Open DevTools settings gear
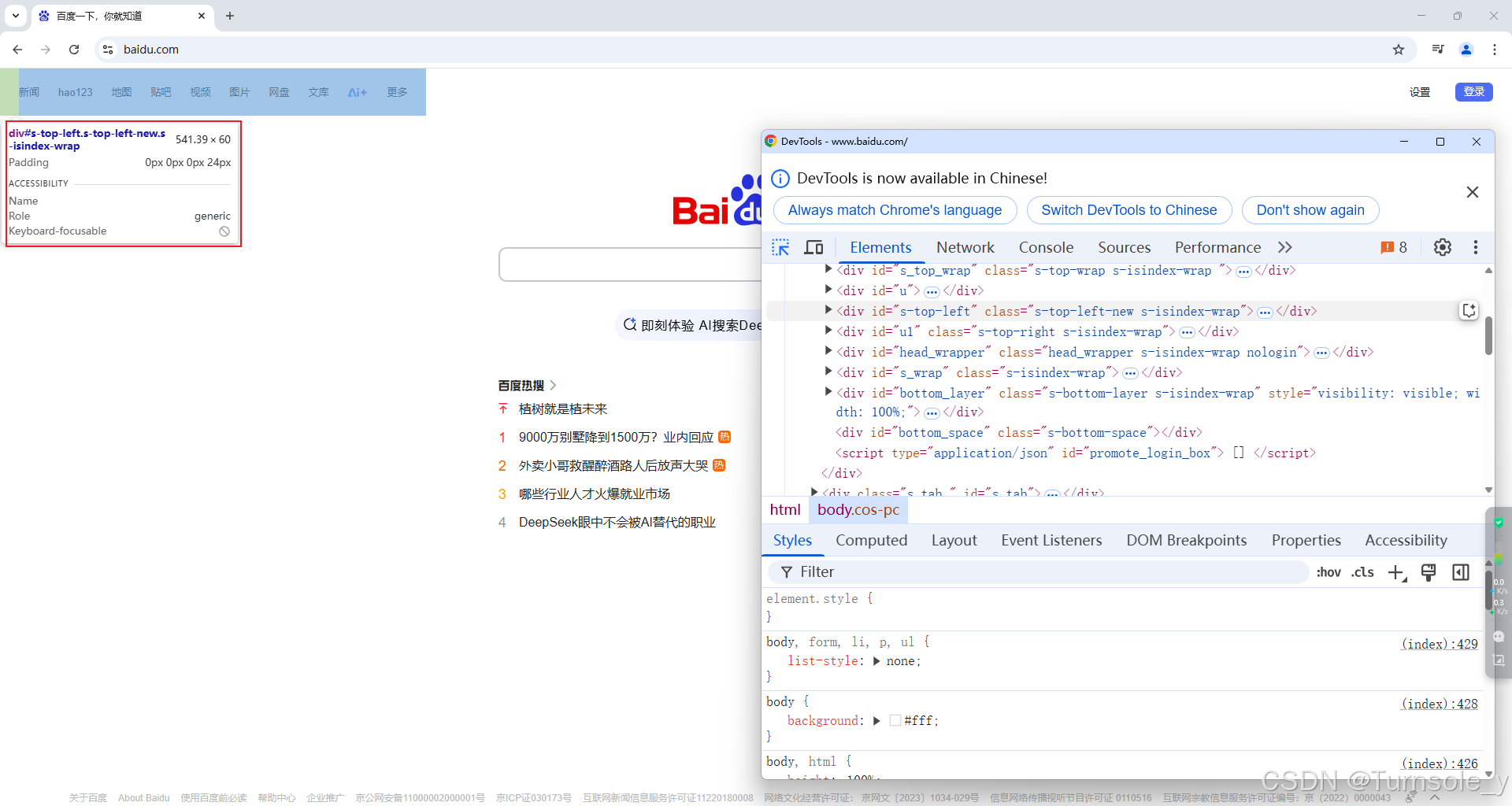The width and height of the screenshot is (1512, 806). 1442,247
